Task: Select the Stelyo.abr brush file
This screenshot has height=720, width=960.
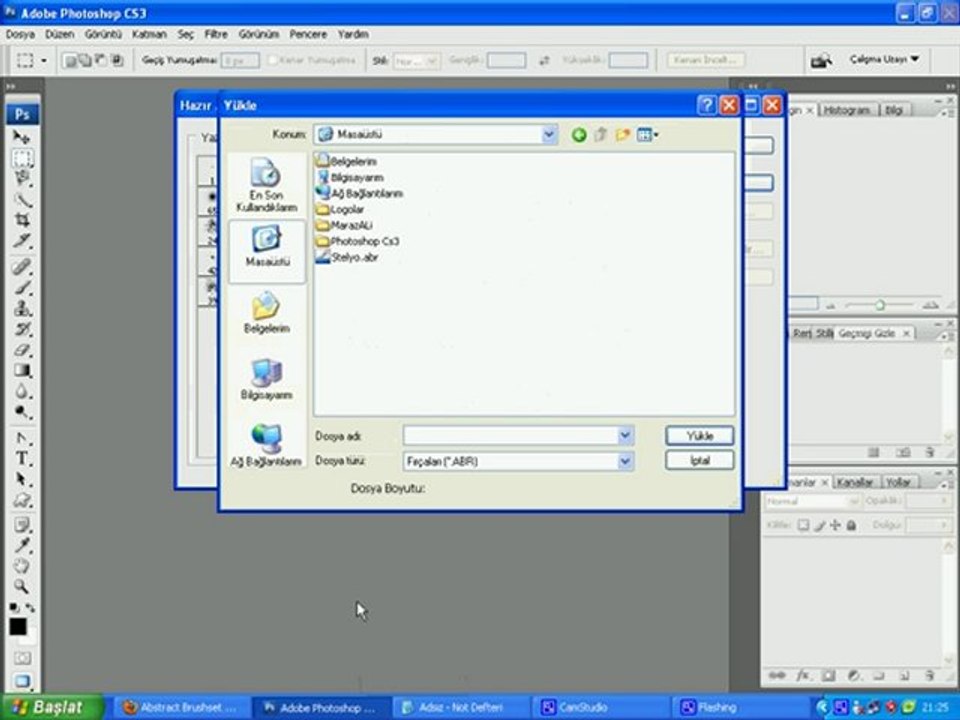Action: coord(353,257)
